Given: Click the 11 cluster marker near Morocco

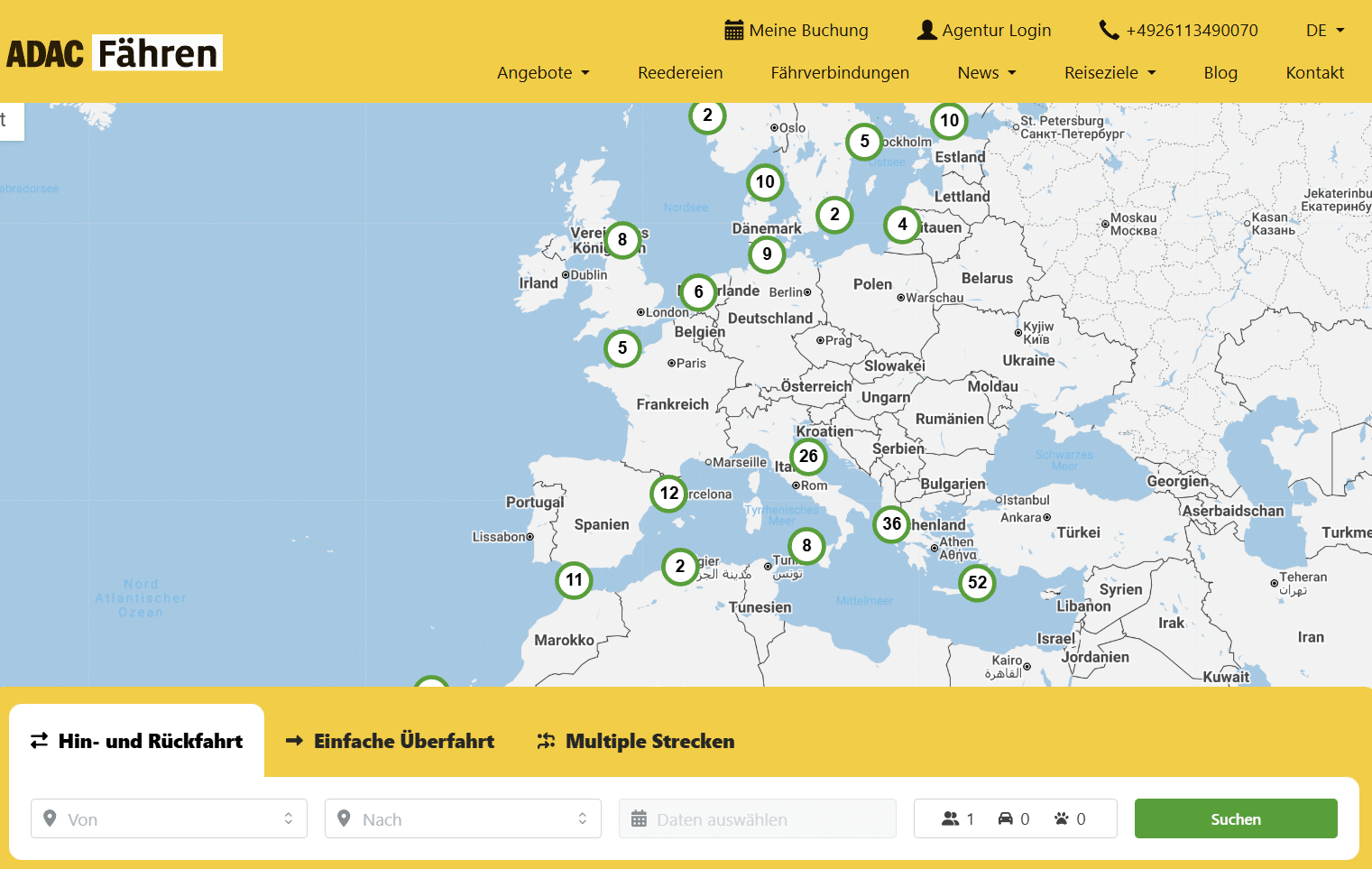Looking at the screenshot, I should (574, 580).
